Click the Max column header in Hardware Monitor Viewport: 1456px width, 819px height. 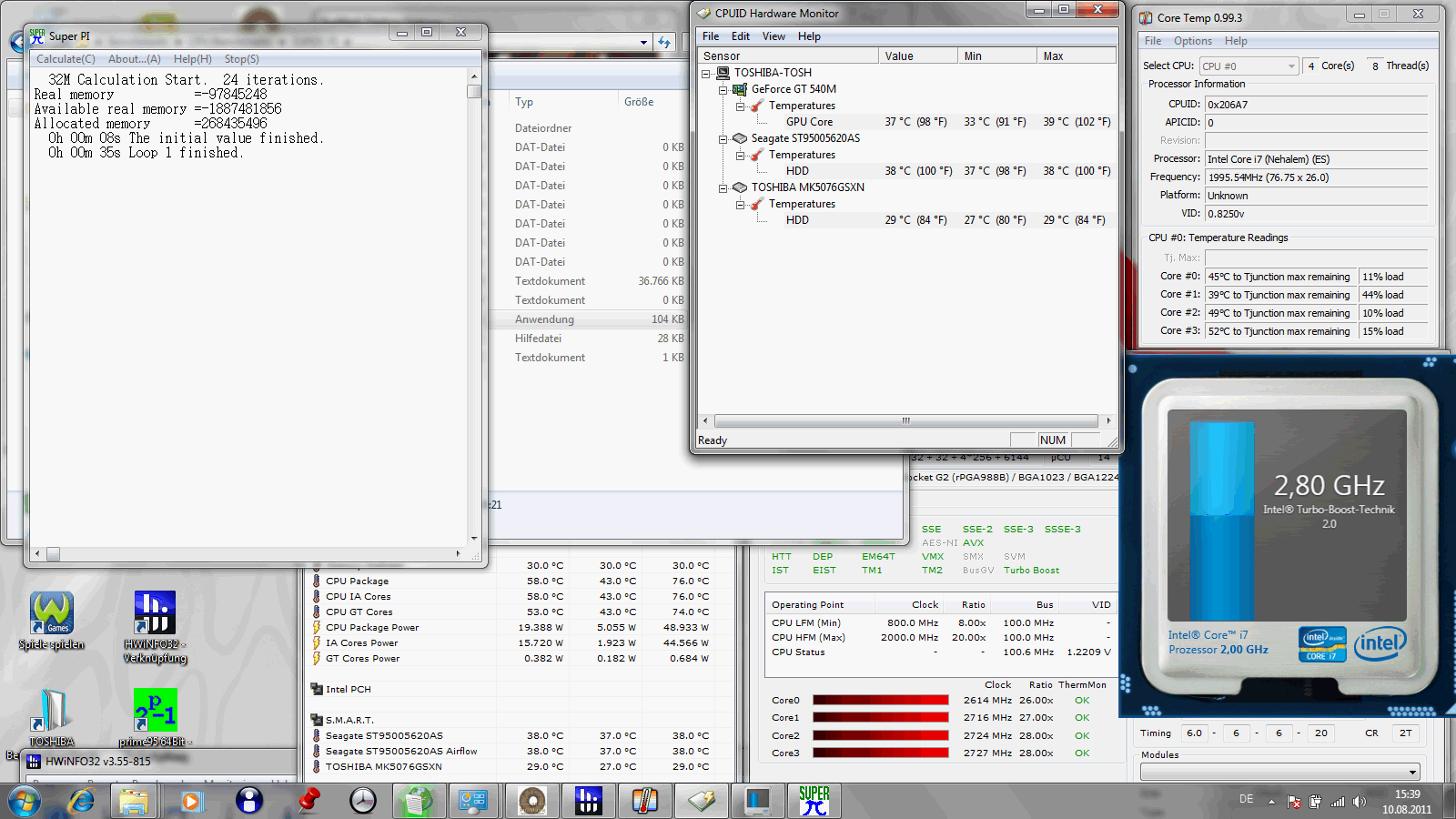coord(1077,56)
